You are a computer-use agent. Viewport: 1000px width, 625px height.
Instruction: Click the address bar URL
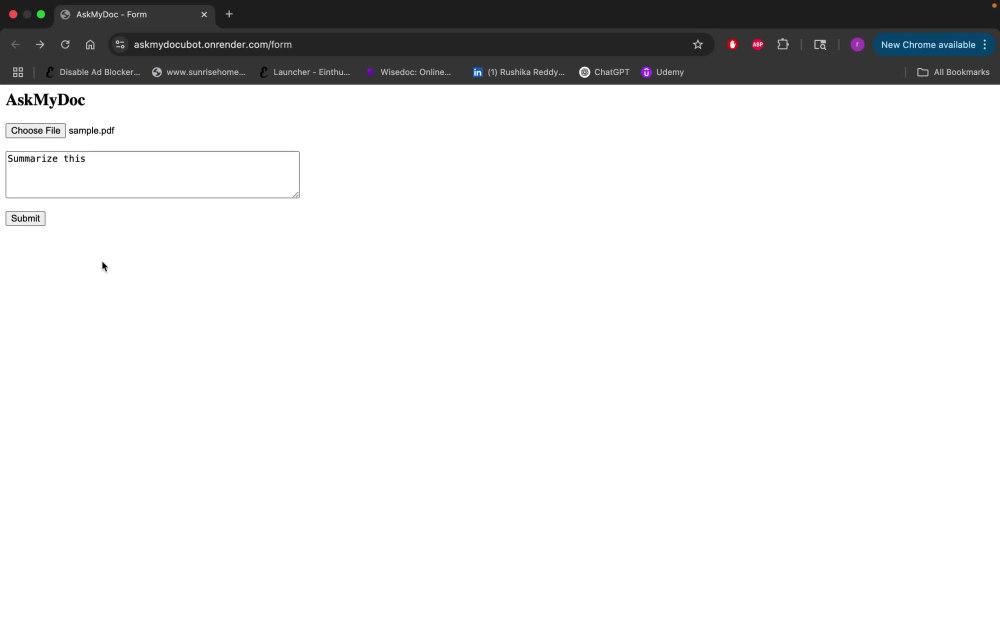(213, 45)
